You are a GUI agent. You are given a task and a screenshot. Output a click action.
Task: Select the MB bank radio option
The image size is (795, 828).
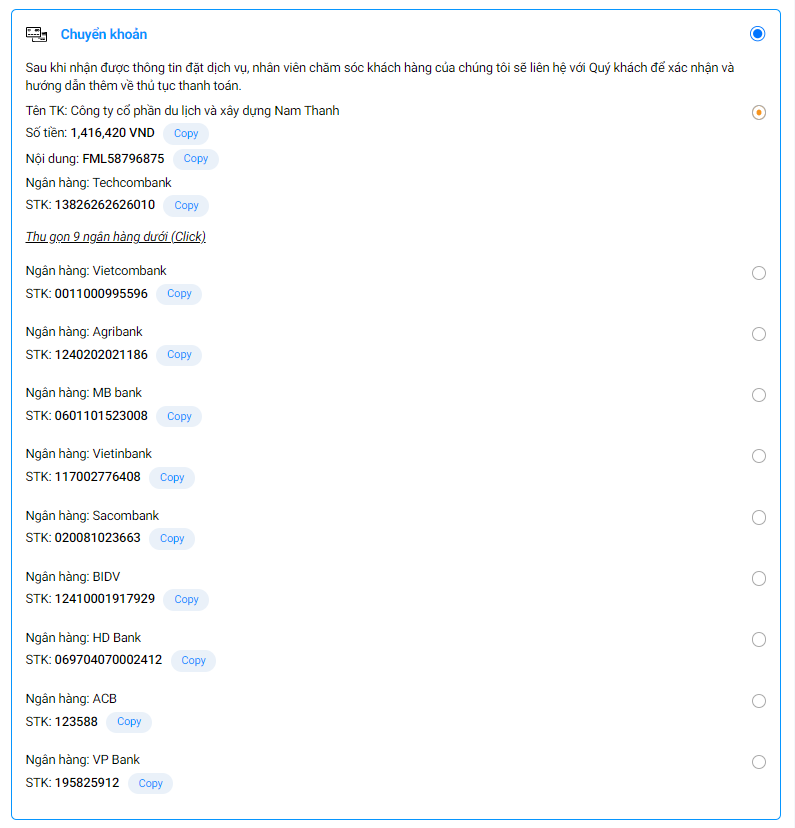click(759, 395)
